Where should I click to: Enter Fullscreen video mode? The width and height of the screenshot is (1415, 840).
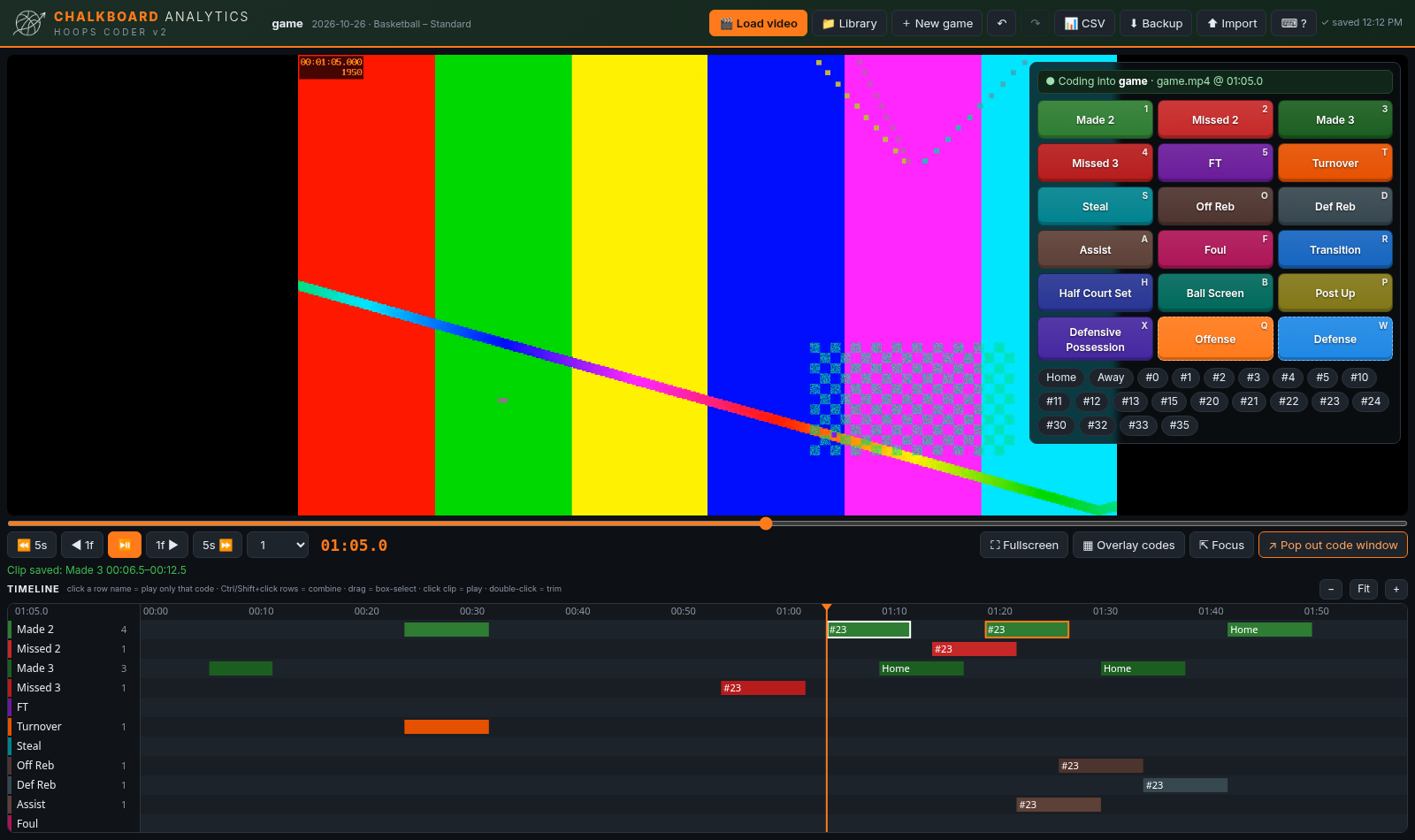coord(1024,545)
